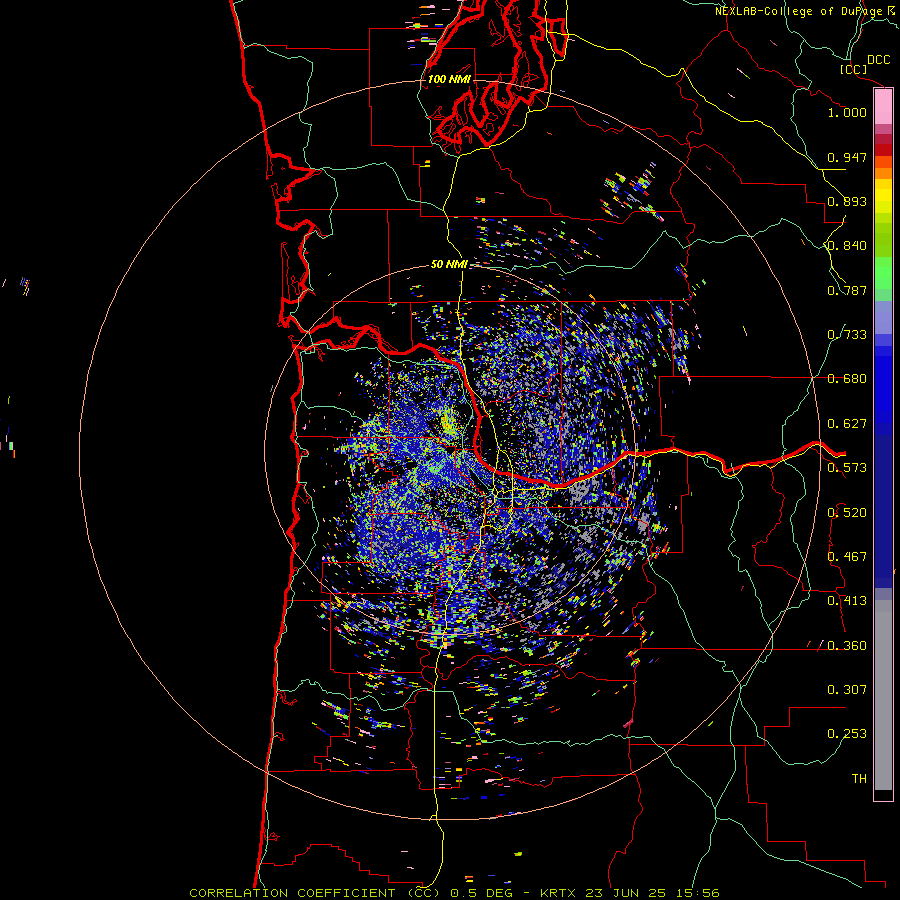Select the 0.947 legend value
This screenshot has width=900, height=900.
[x=847, y=157]
